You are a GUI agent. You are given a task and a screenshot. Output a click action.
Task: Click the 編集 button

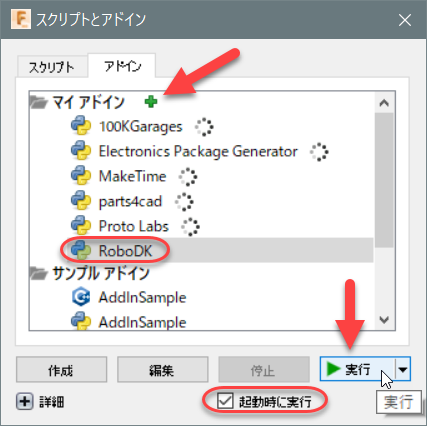point(162,370)
